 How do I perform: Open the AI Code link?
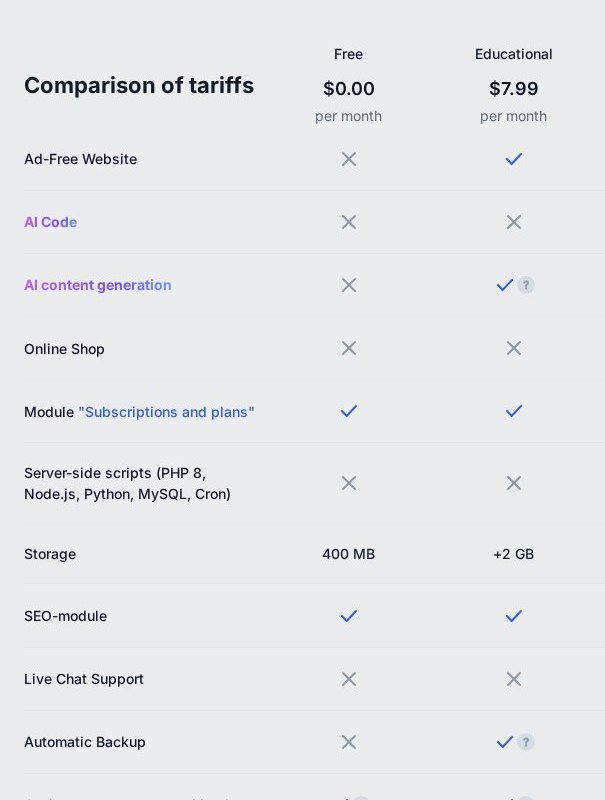(x=51, y=222)
